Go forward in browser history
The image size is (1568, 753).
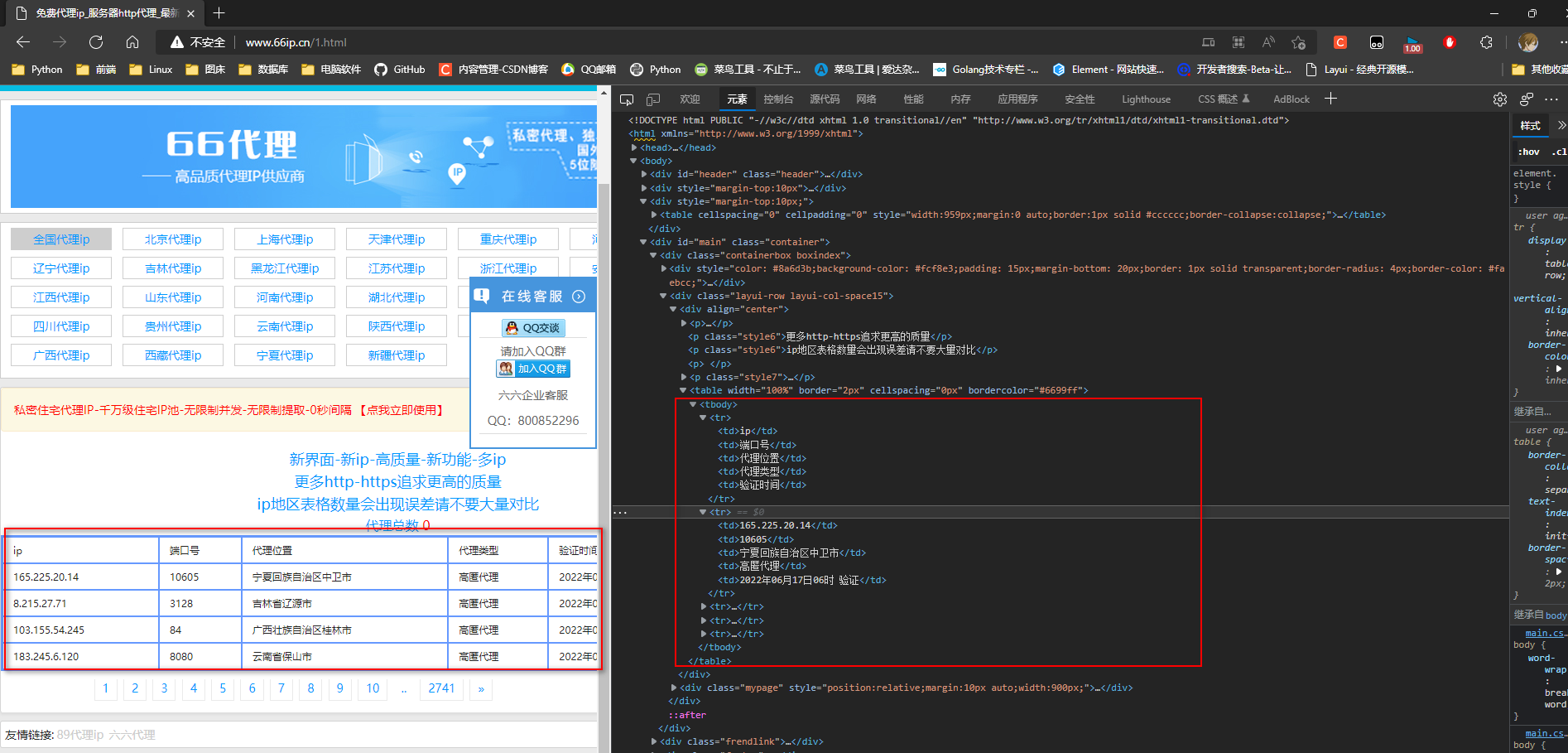tap(60, 42)
